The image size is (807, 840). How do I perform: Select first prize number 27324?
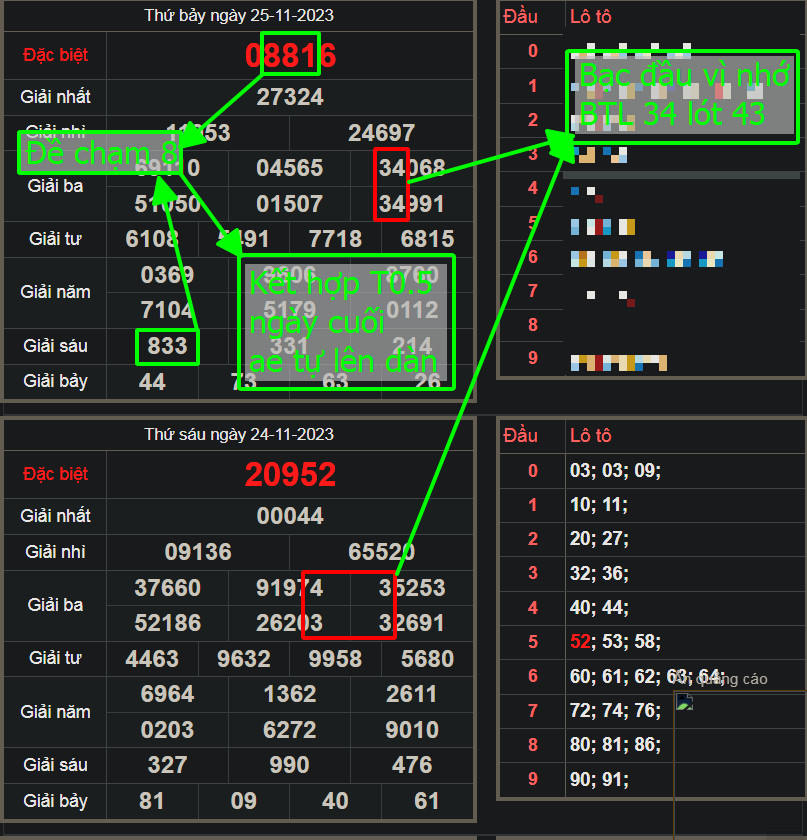290,96
